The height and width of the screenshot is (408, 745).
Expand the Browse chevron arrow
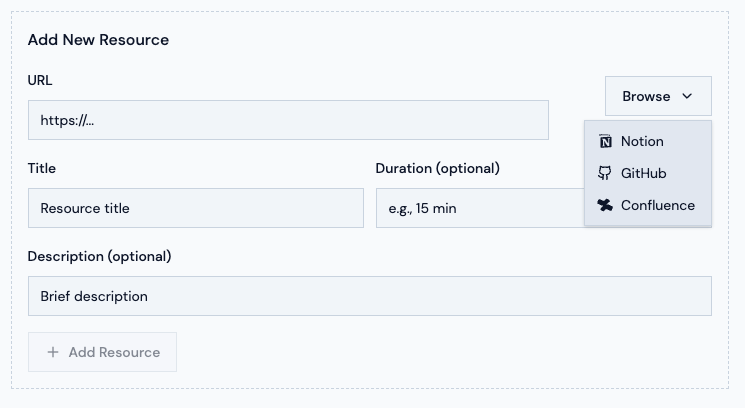click(687, 96)
